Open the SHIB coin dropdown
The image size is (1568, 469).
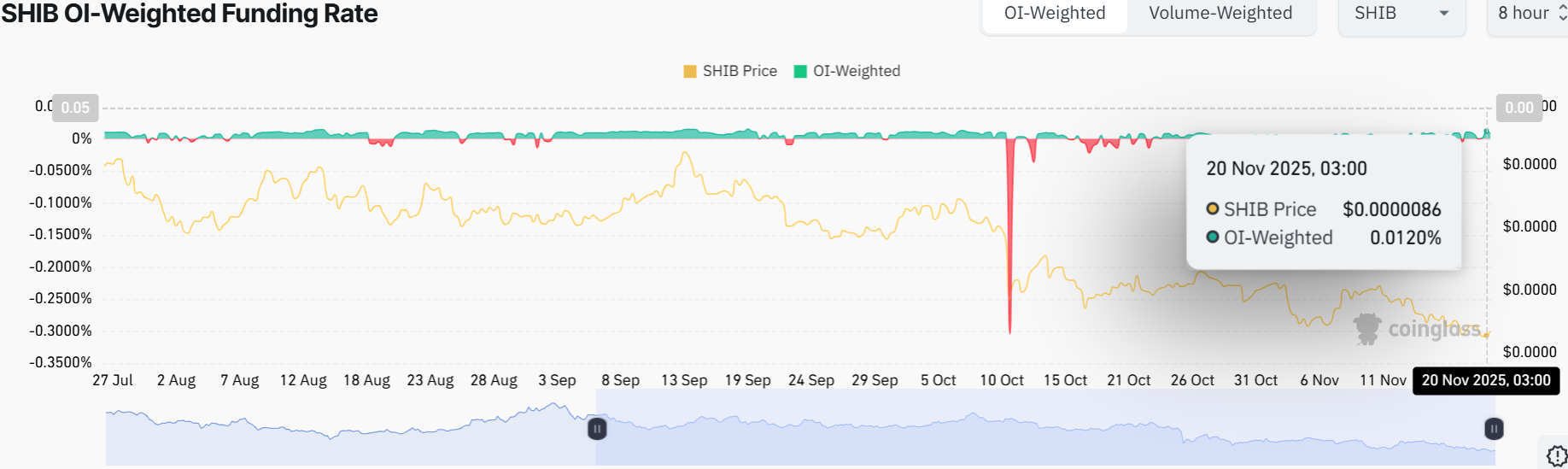coord(1401,14)
